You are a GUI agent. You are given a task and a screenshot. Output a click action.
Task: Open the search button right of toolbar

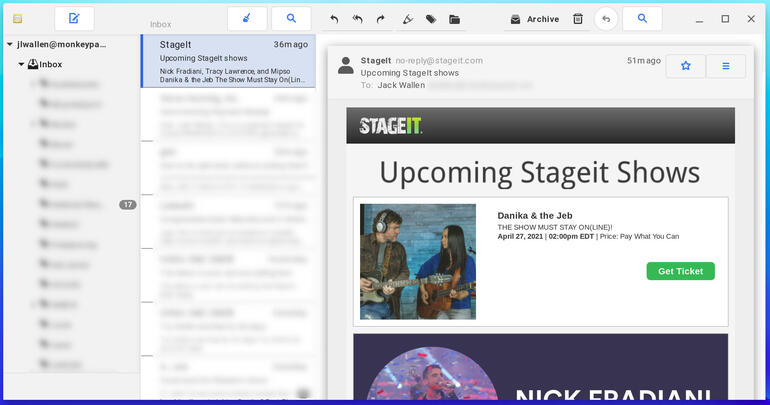[642, 19]
